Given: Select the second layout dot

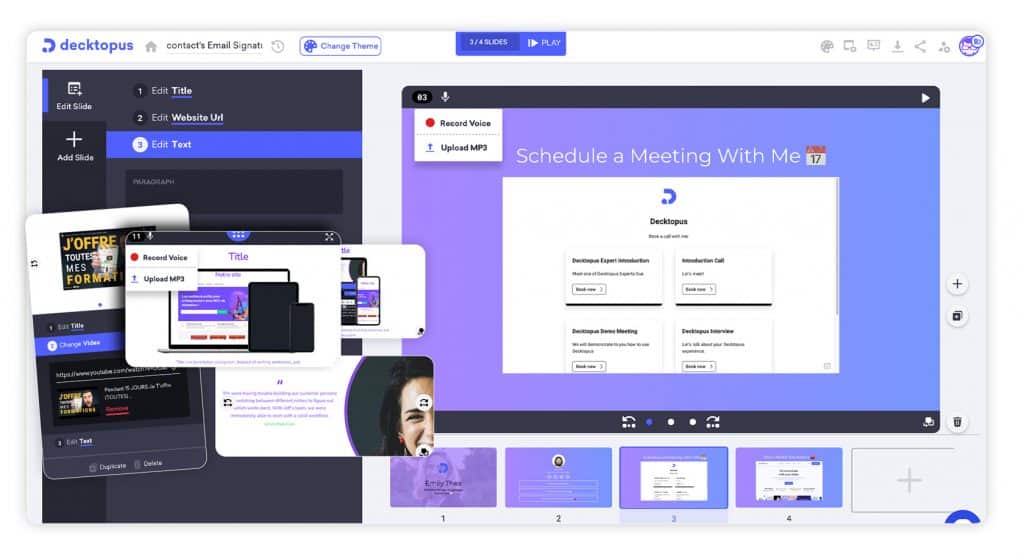Looking at the screenshot, I should coord(671,422).
